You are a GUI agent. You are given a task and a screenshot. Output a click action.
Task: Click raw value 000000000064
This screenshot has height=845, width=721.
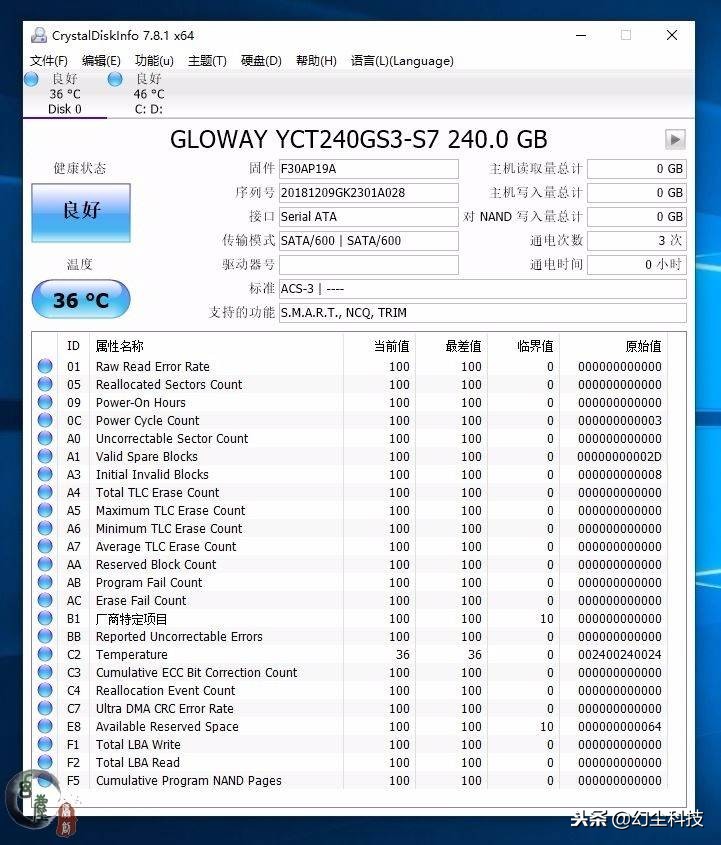click(620, 726)
